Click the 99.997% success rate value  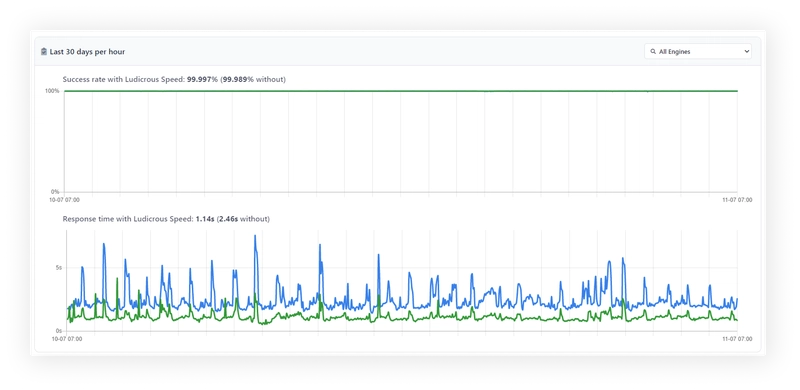pyautogui.click(x=202, y=80)
